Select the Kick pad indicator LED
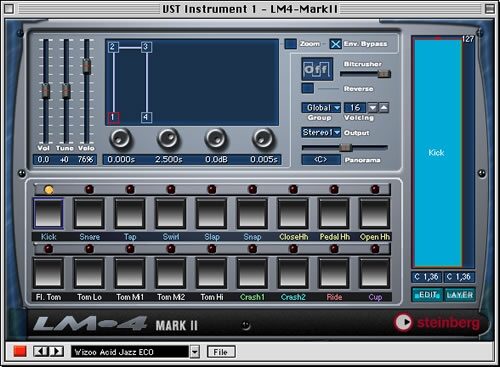The height and width of the screenshot is (367, 500). click(49, 190)
